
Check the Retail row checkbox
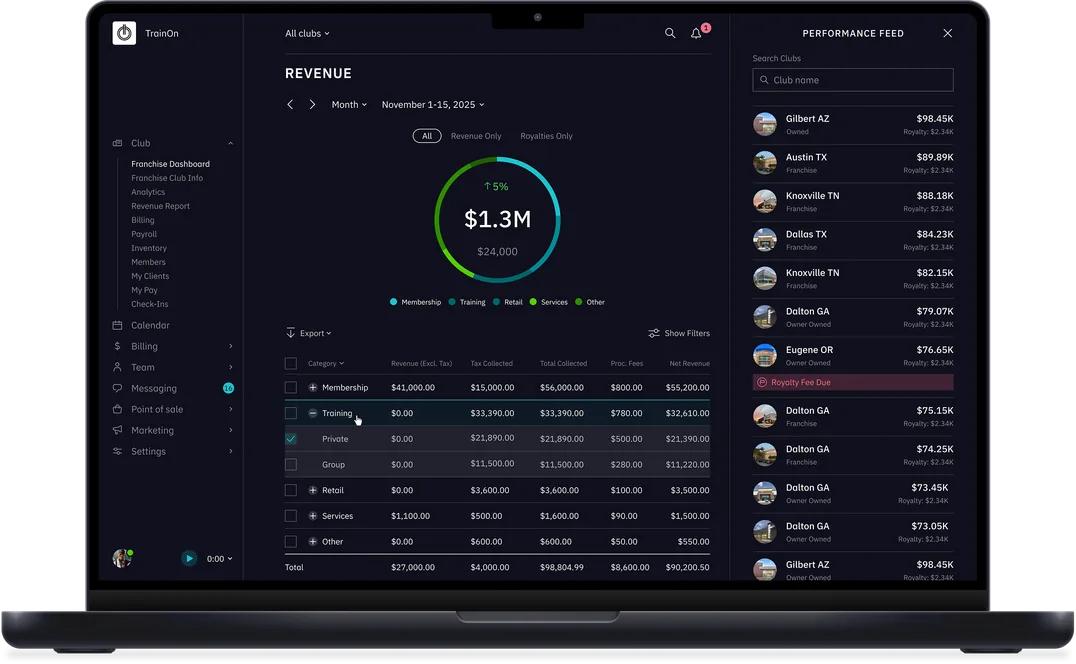291,490
